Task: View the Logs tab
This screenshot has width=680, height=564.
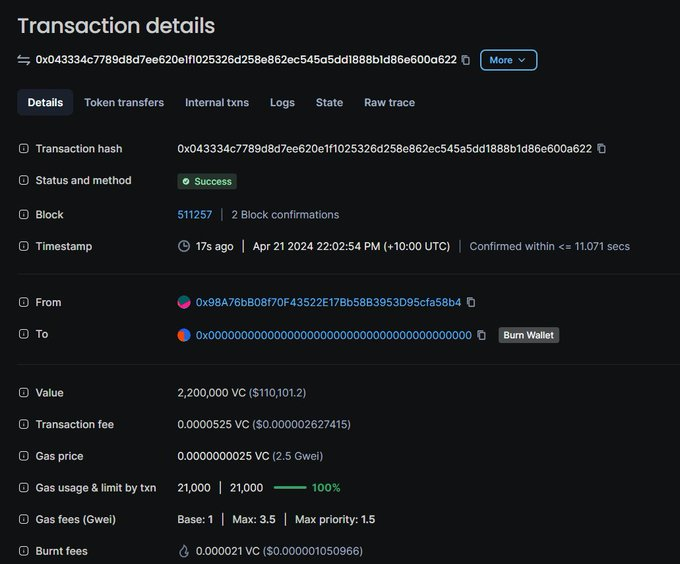Action: 282,102
